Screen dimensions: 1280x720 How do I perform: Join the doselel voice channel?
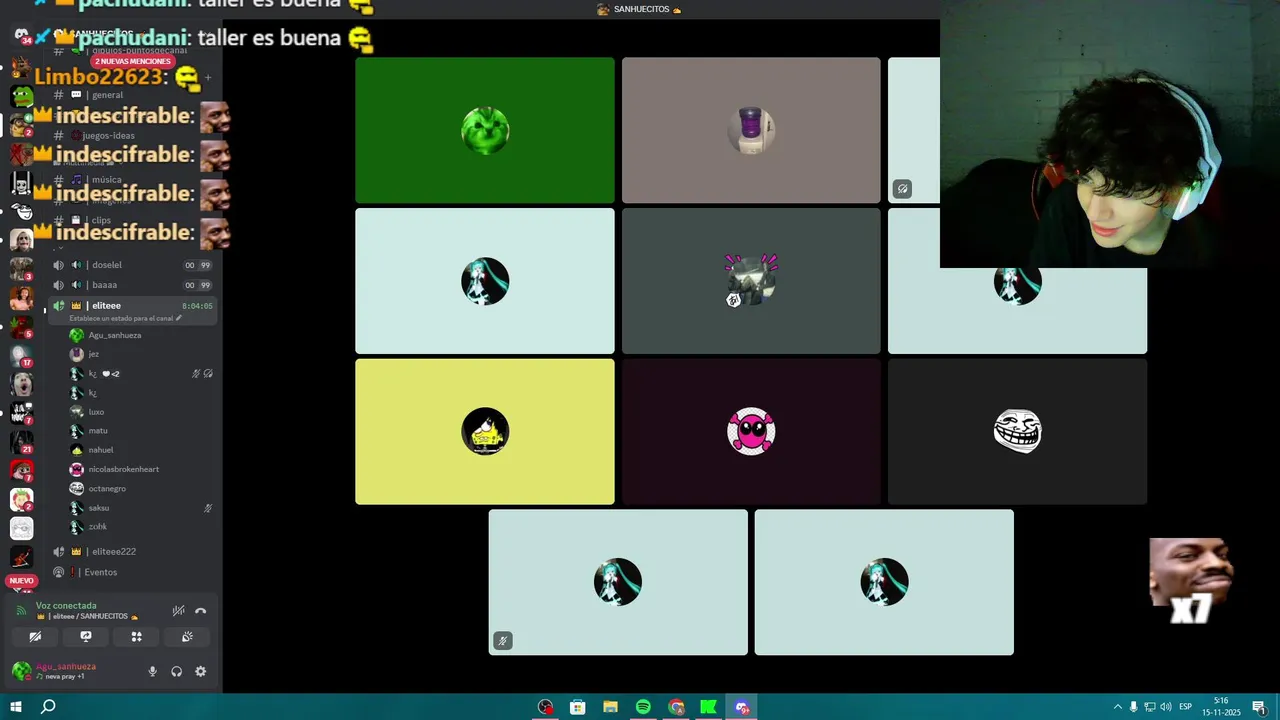(132, 265)
